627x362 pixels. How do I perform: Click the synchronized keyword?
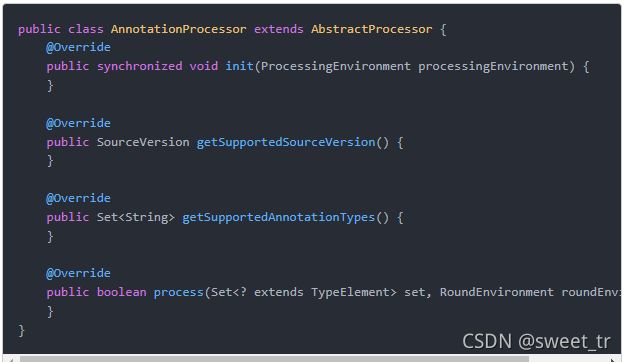(140, 66)
